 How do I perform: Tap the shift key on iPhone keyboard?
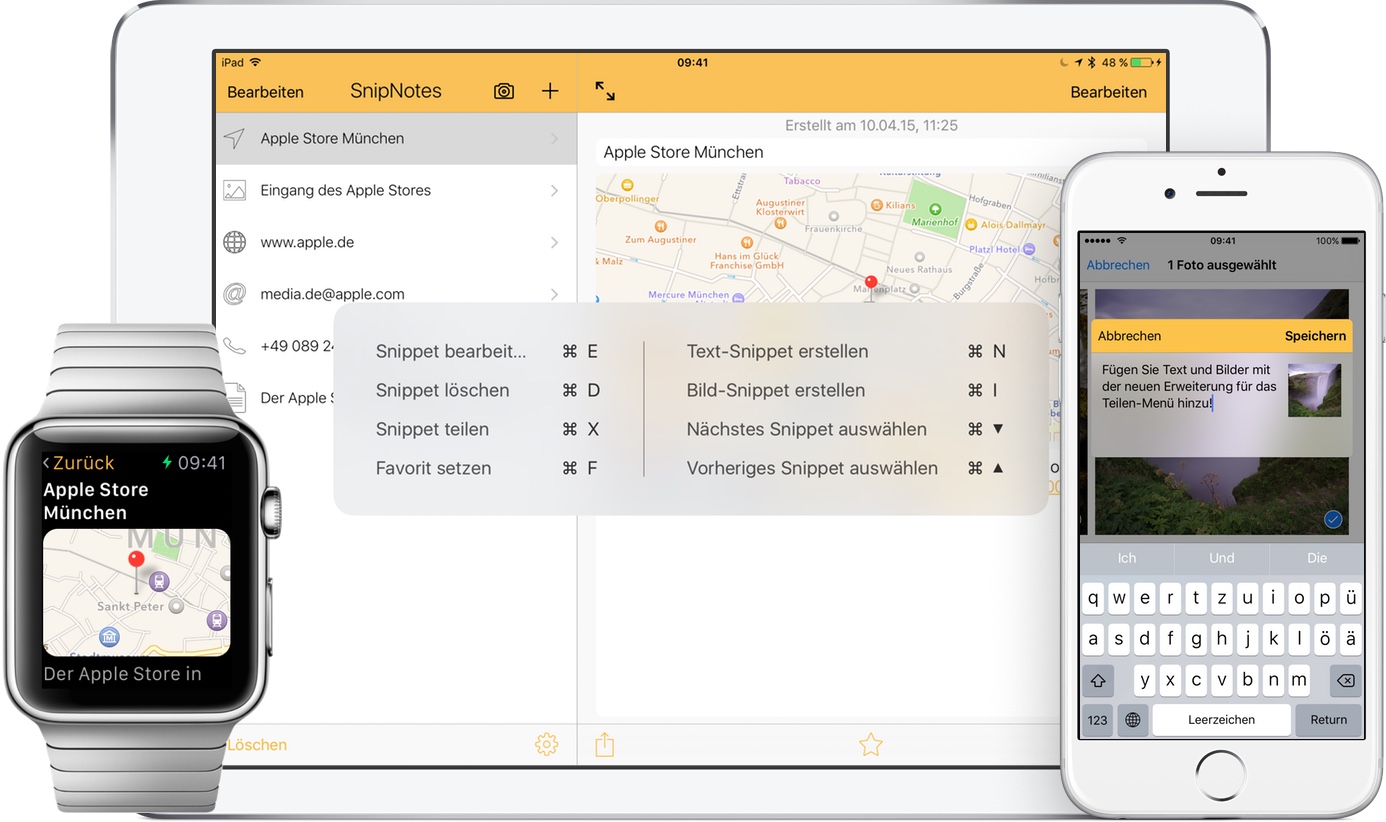[x=1098, y=681]
